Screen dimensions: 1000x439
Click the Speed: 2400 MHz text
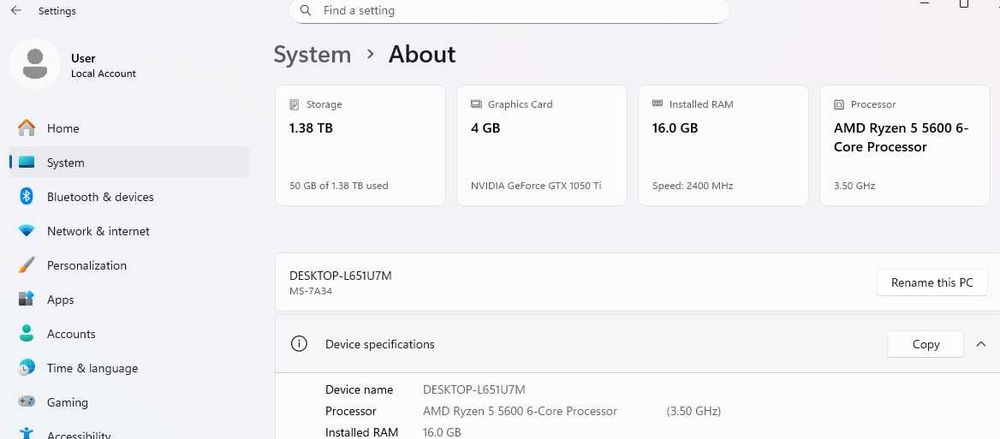[x=693, y=186]
